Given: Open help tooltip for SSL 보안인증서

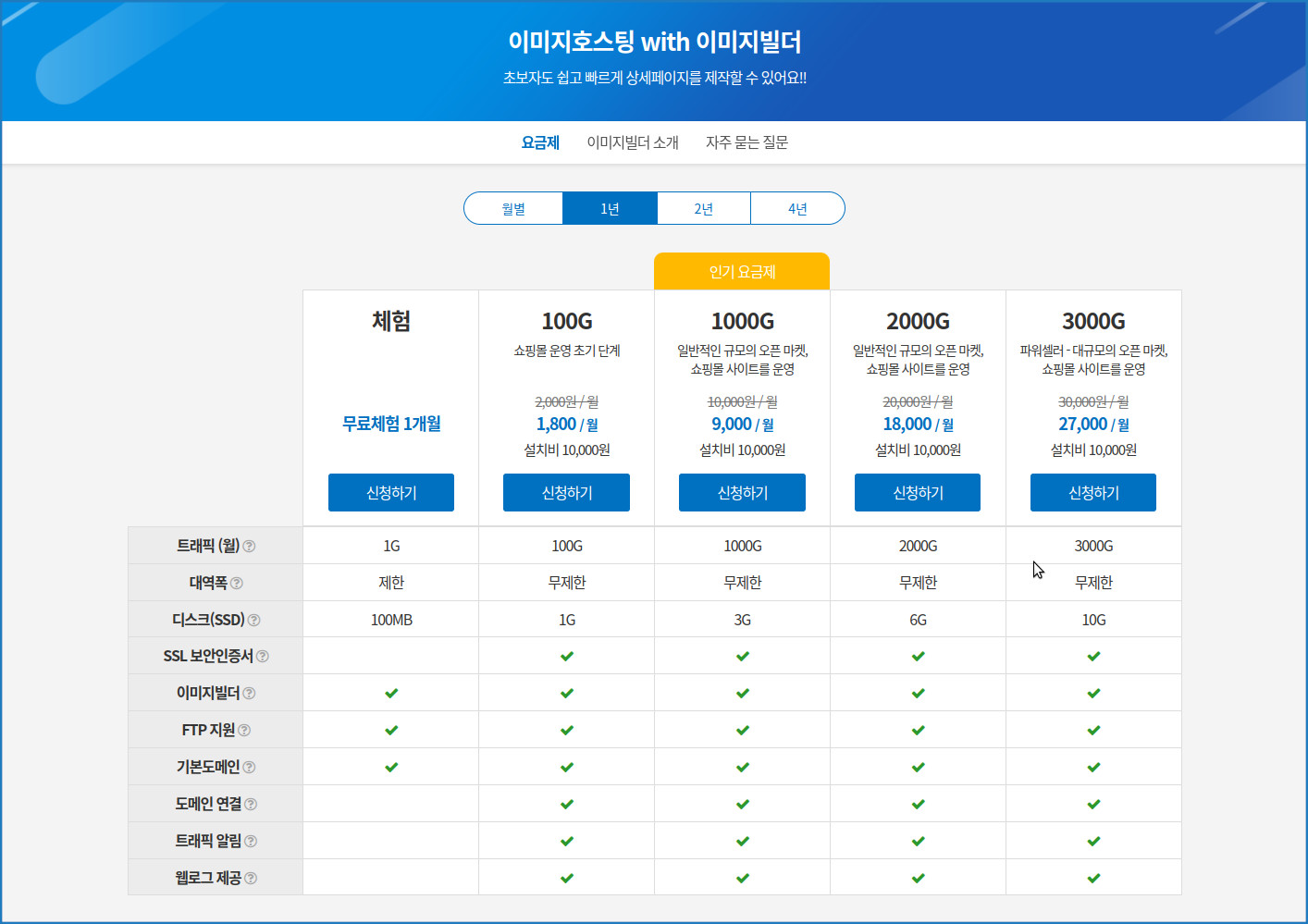Looking at the screenshot, I should (263, 657).
